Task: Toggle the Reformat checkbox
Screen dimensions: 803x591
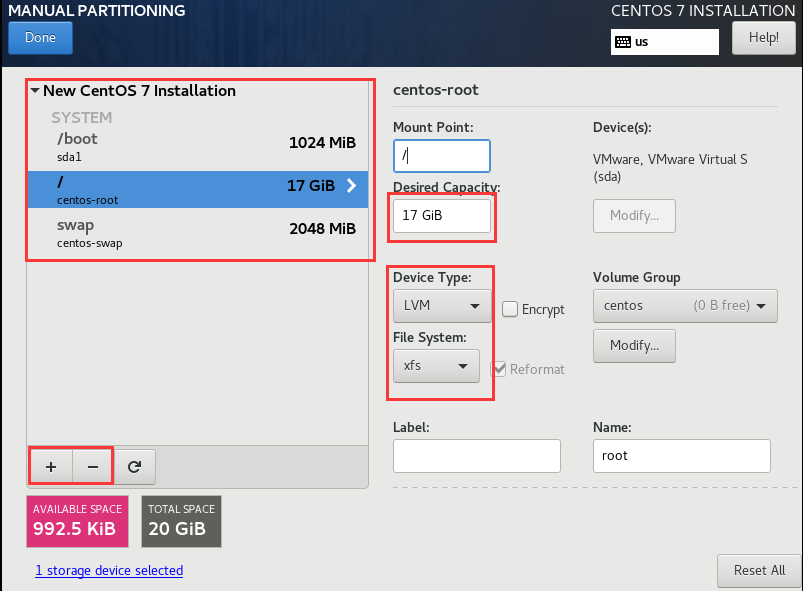Action: [498, 369]
